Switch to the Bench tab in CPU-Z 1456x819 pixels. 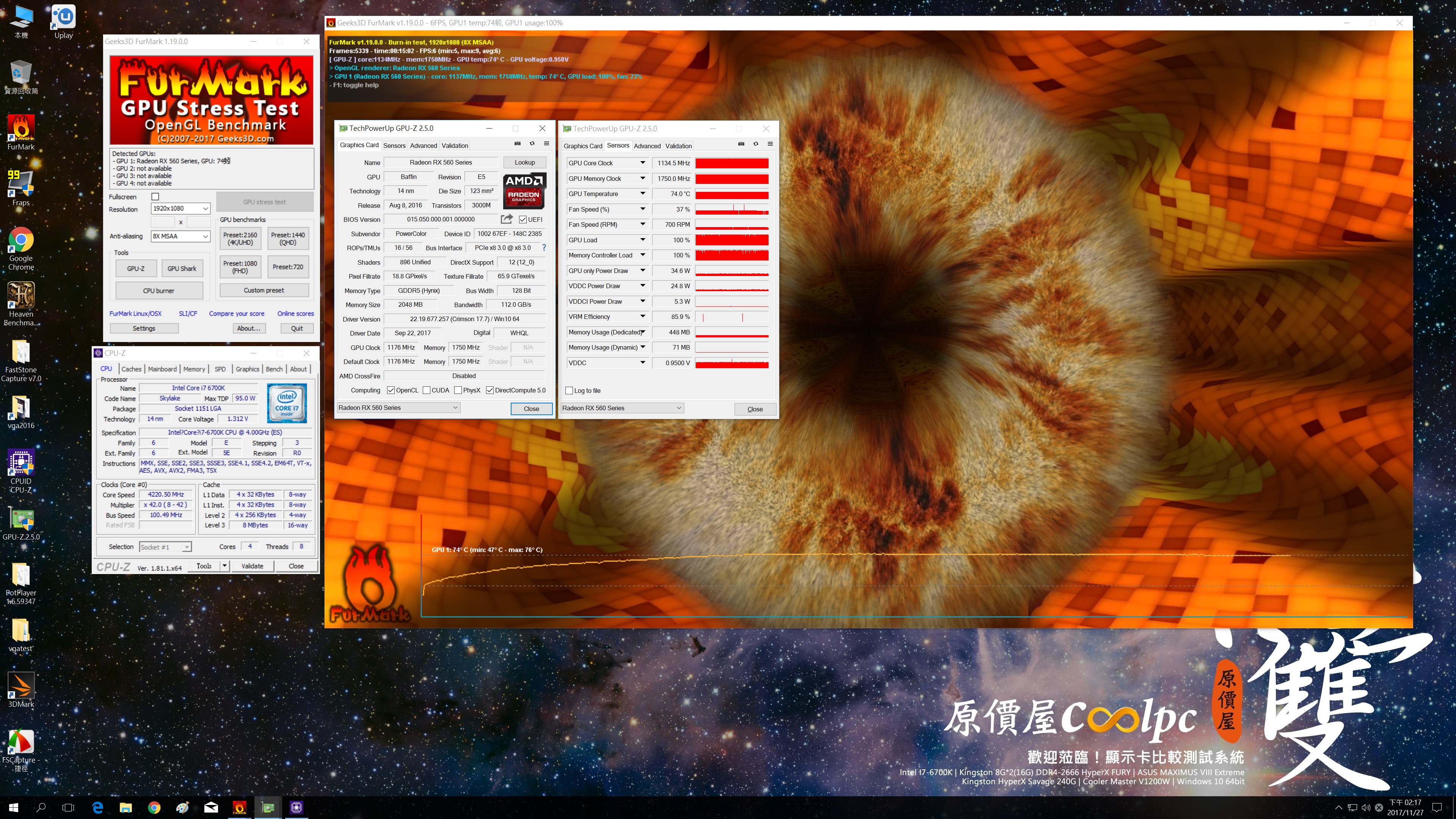point(274,369)
